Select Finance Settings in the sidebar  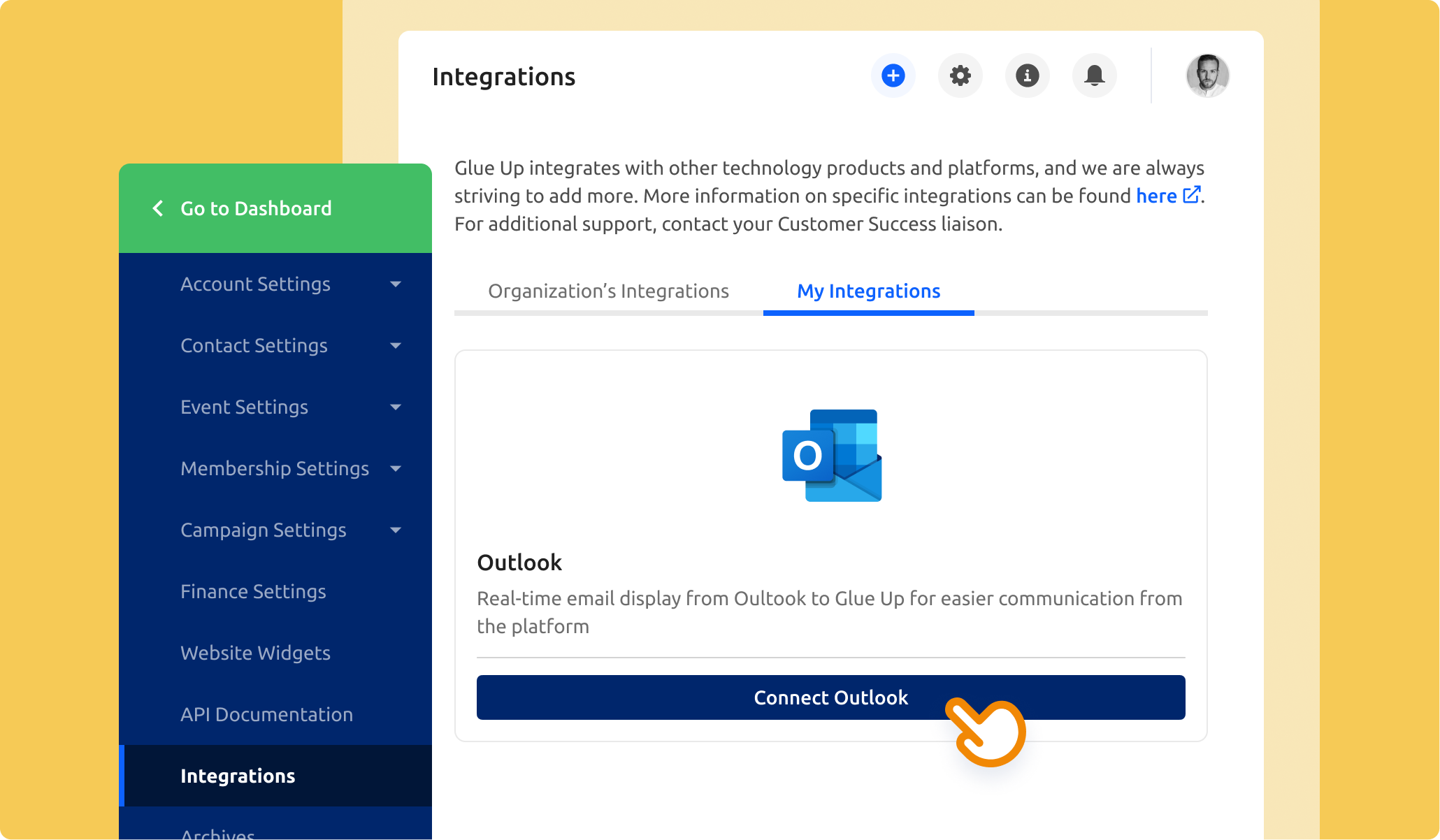253,591
